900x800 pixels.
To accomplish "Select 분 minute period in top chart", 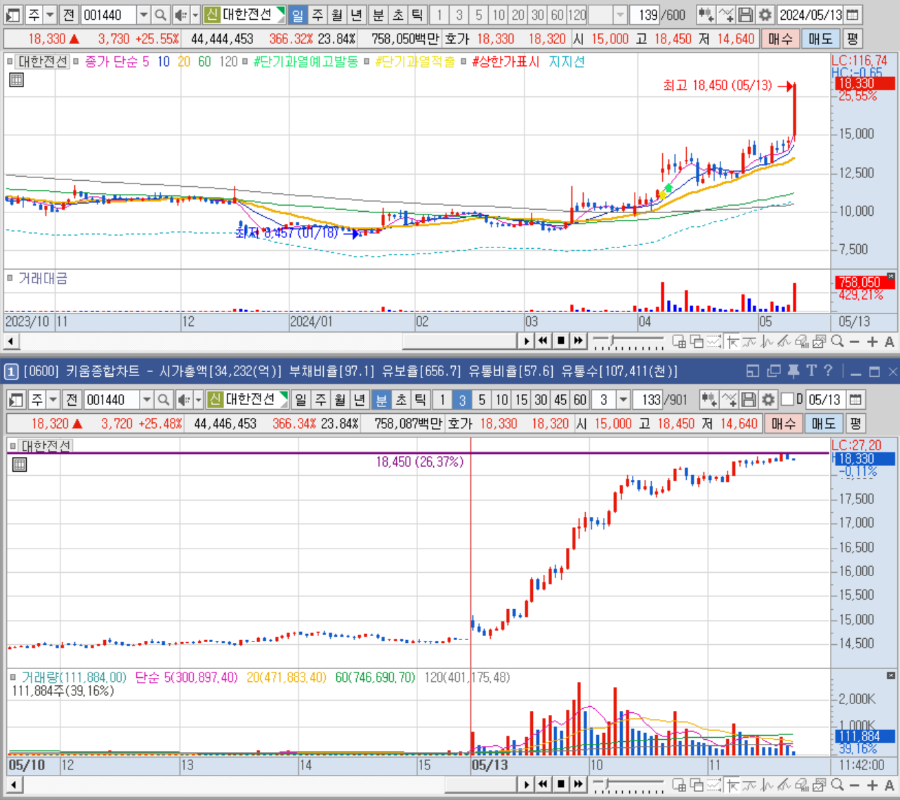I will point(378,14).
